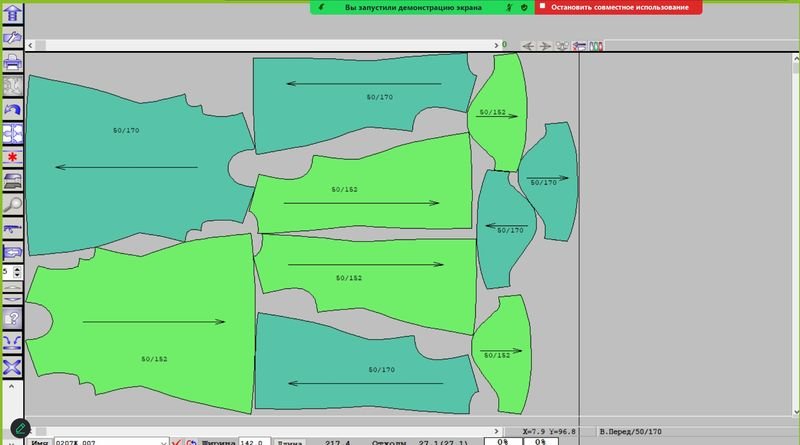Click the left scroll arrow of horizontal scrollbar

[30, 46]
